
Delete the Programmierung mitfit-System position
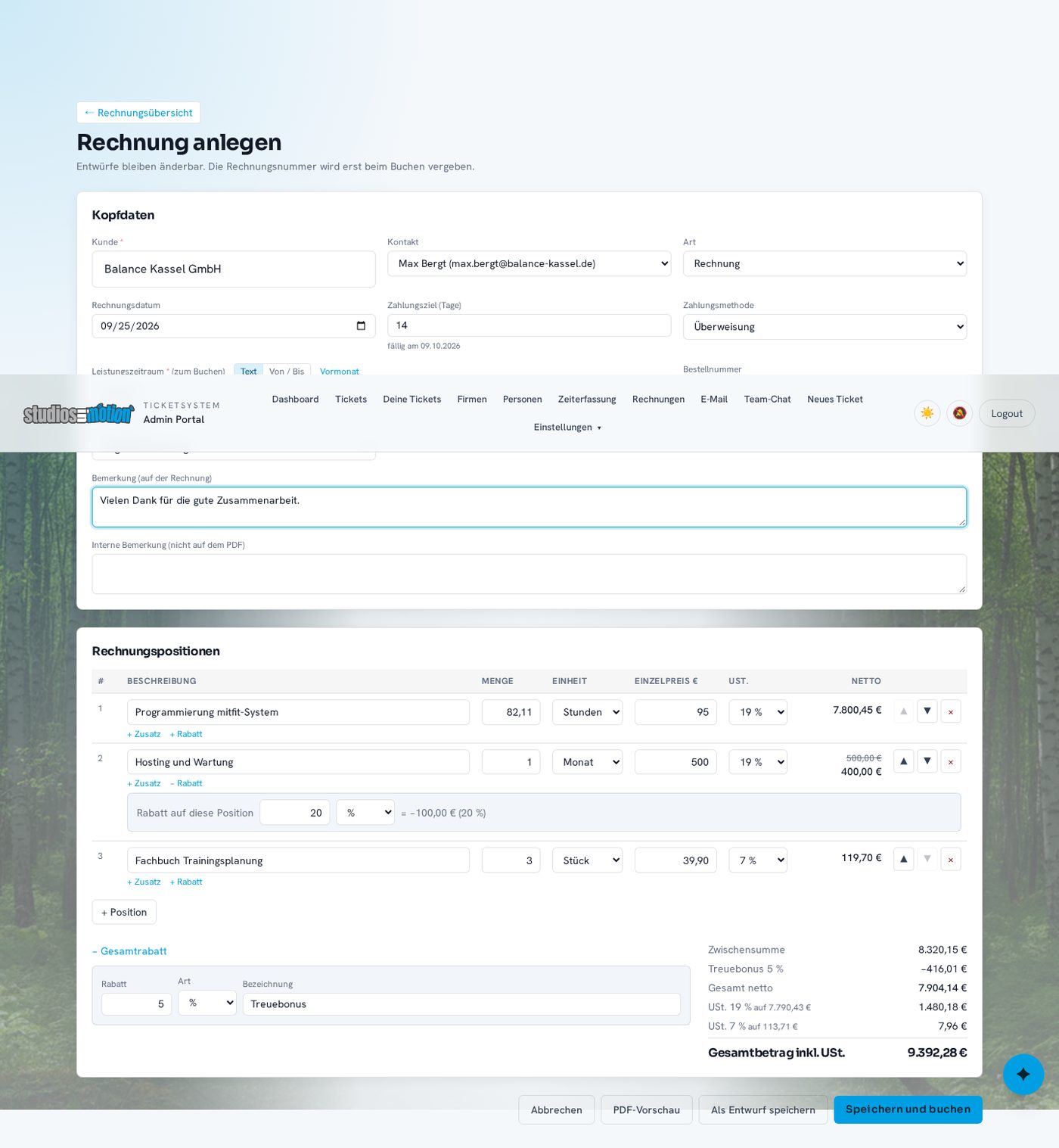[951, 711]
